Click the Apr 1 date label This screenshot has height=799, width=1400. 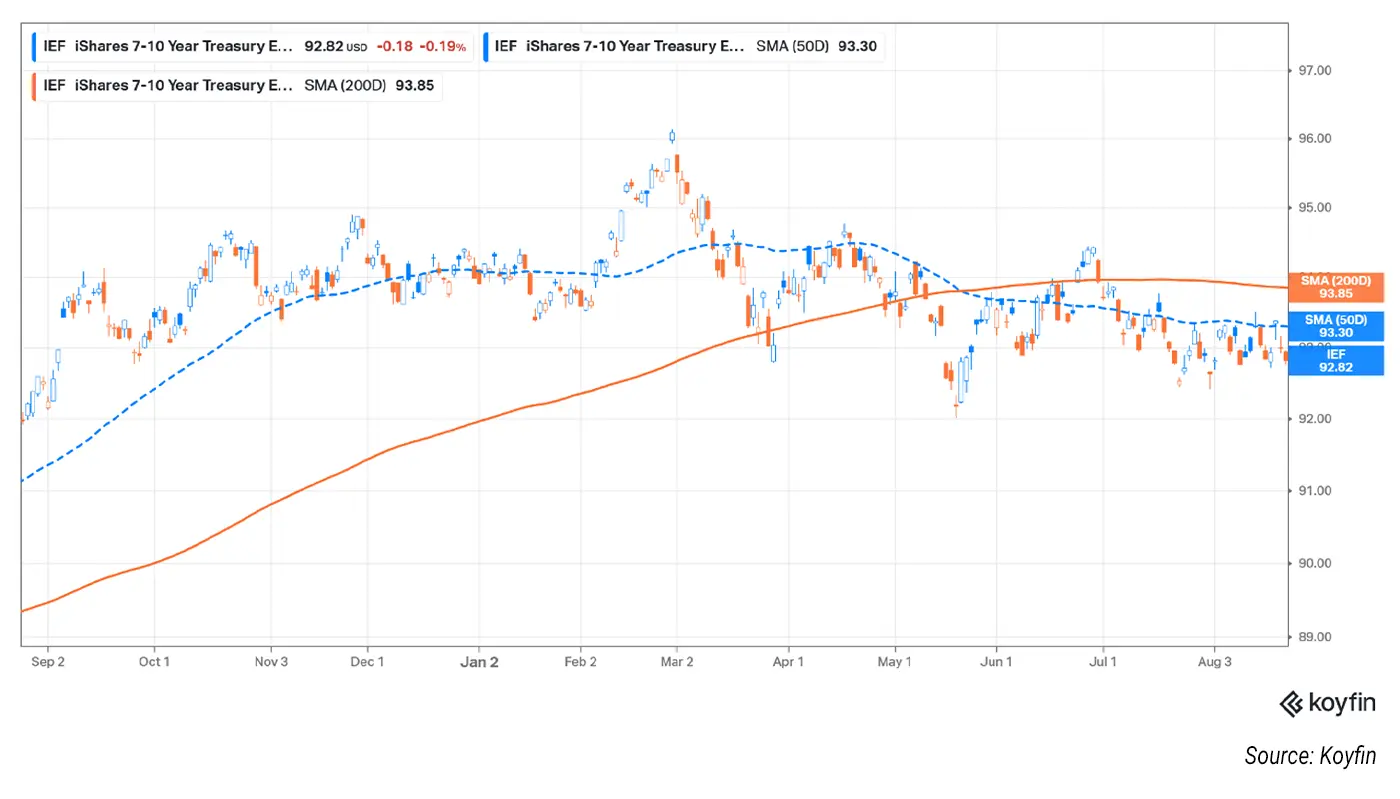pyautogui.click(x=789, y=662)
